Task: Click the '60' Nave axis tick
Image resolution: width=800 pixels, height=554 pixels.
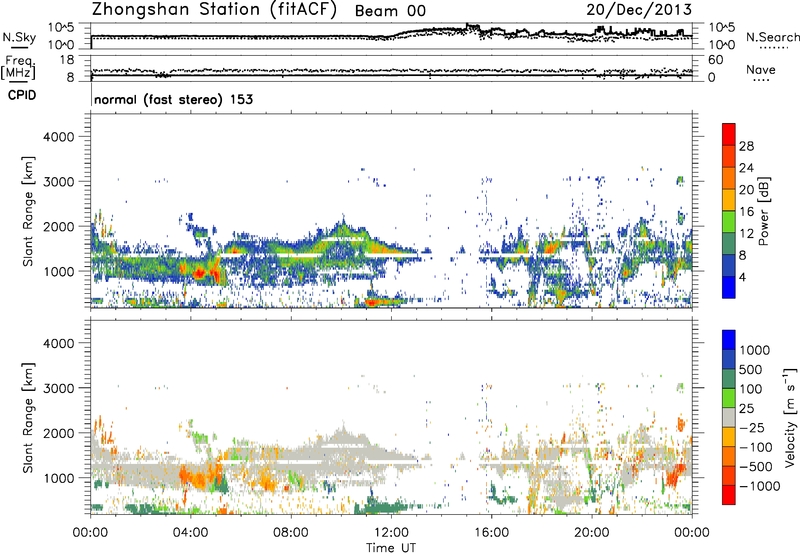Action: pos(715,60)
